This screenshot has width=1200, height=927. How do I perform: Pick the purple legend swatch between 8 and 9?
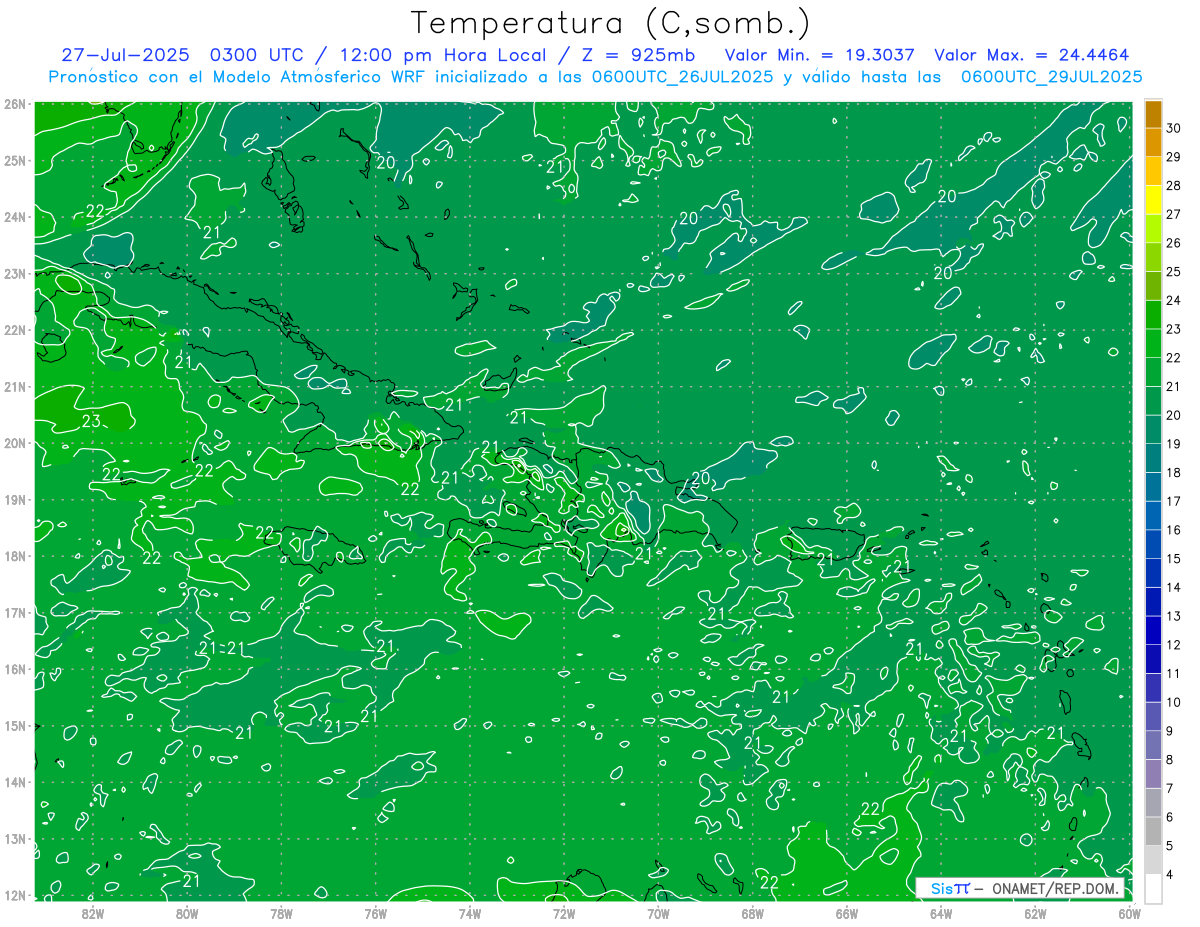coord(1153,744)
